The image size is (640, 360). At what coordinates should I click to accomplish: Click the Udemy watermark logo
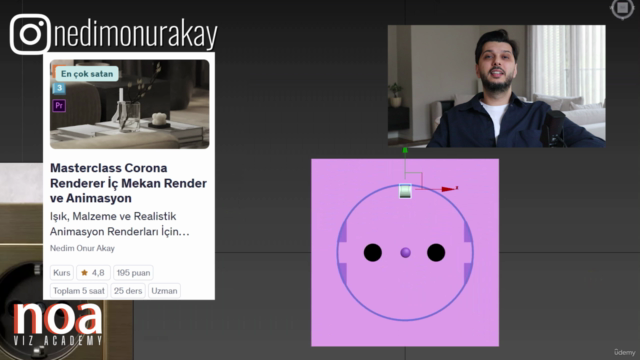(x=624, y=352)
